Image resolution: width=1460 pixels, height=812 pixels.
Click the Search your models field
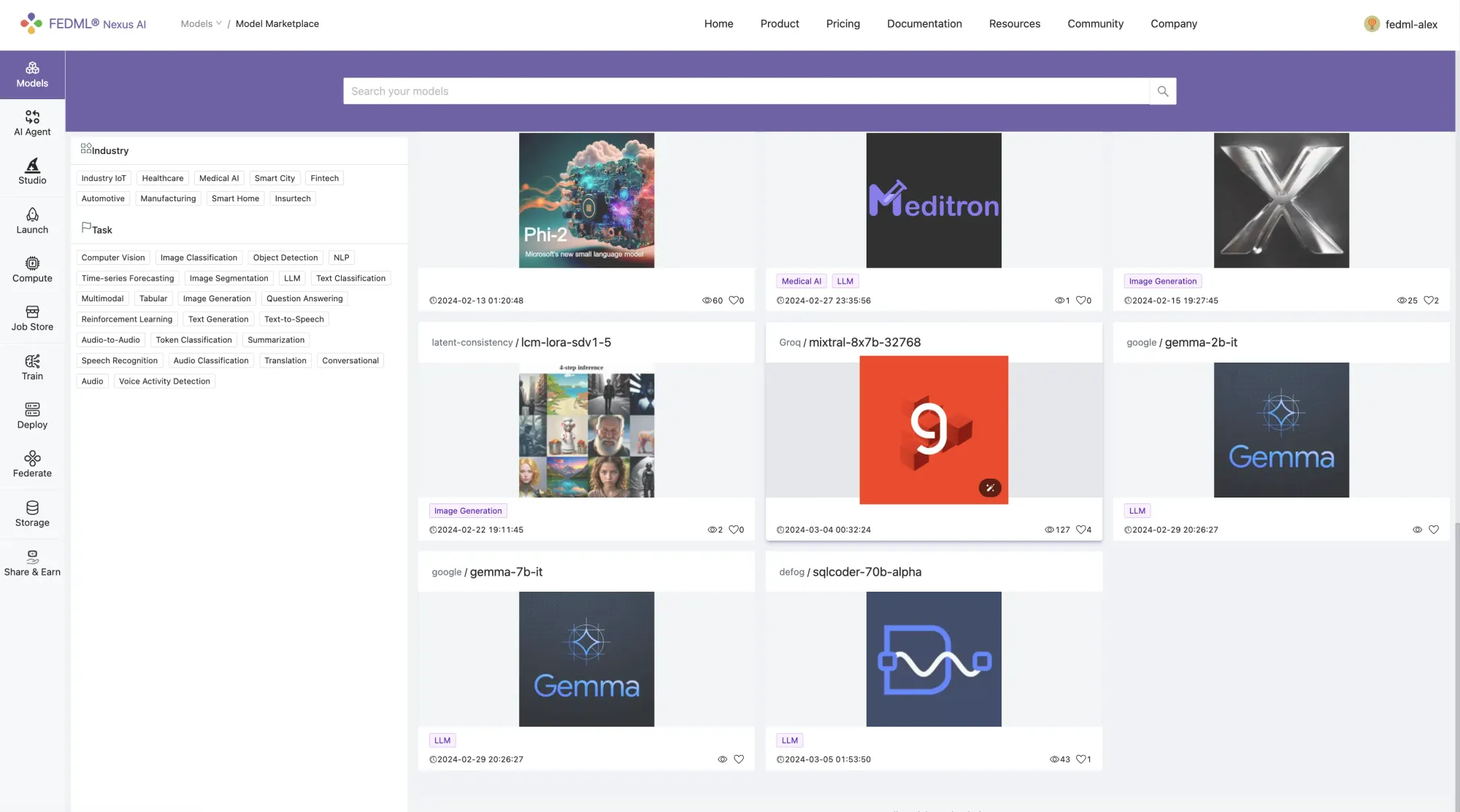(746, 91)
